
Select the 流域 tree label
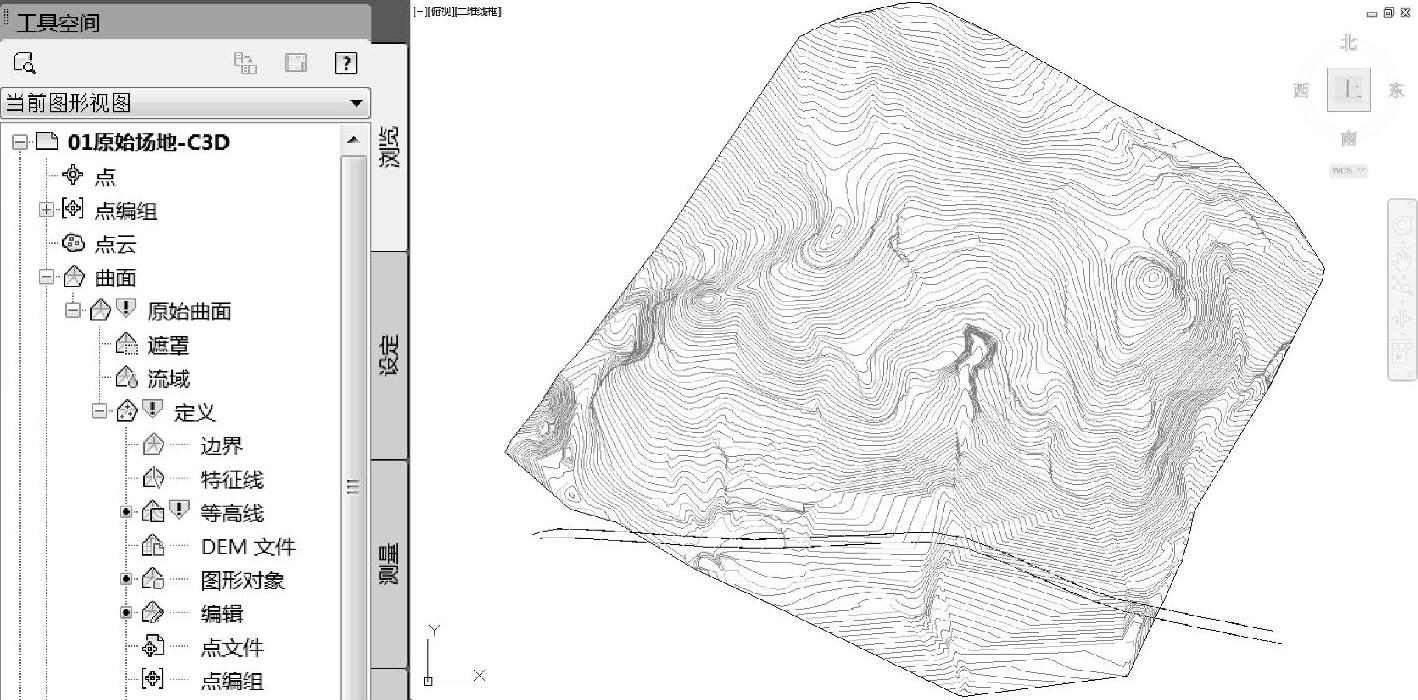tap(168, 379)
